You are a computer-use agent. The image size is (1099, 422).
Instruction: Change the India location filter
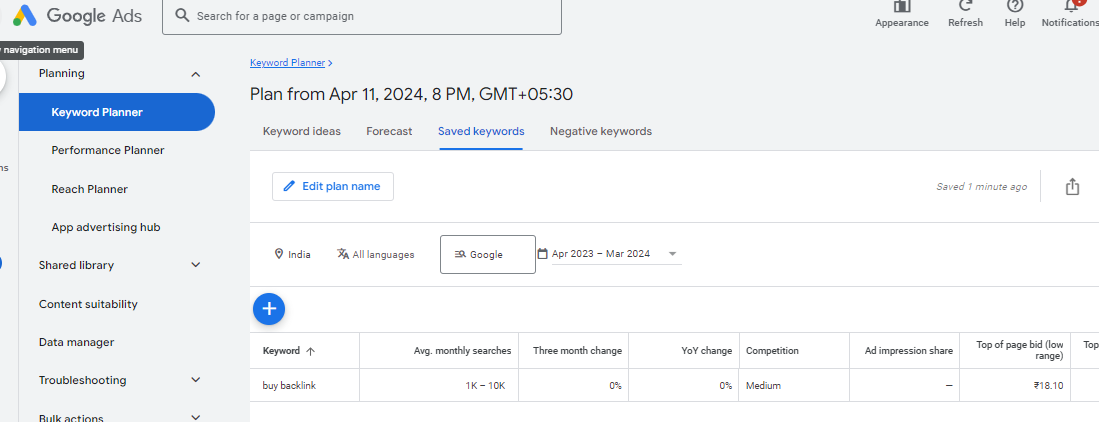(293, 254)
